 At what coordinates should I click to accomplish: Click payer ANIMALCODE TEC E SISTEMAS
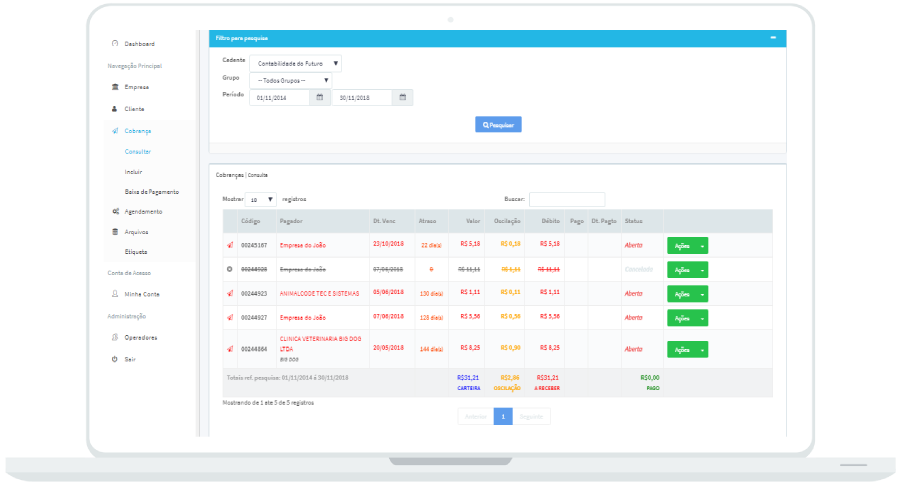coord(319,293)
